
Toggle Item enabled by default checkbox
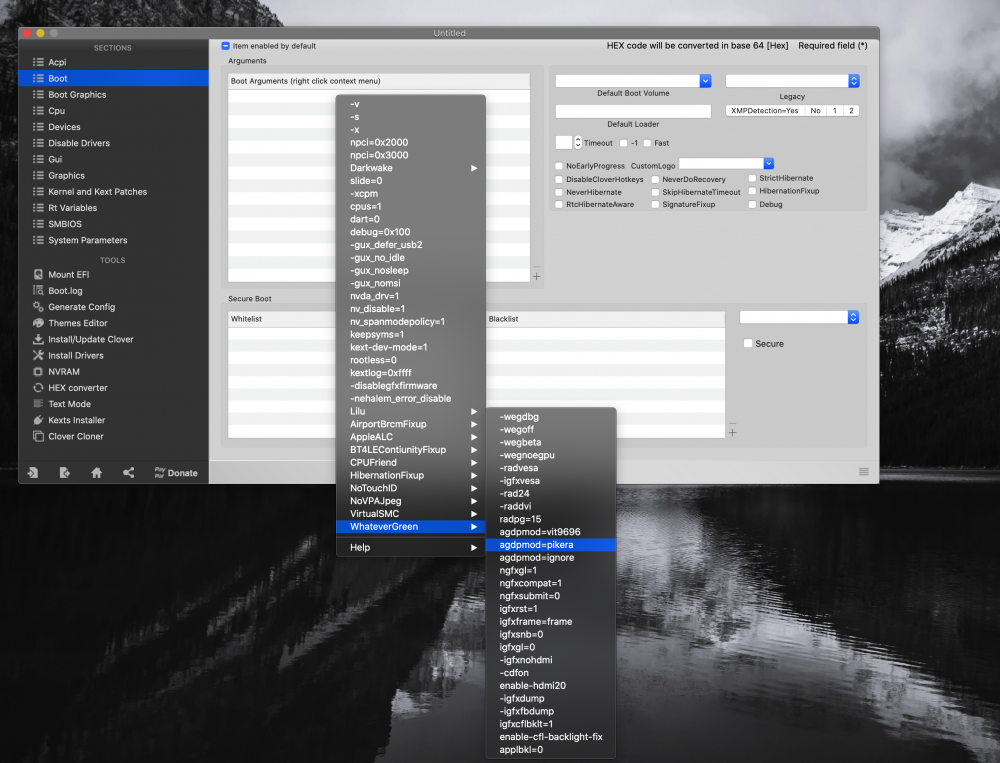tap(225, 46)
